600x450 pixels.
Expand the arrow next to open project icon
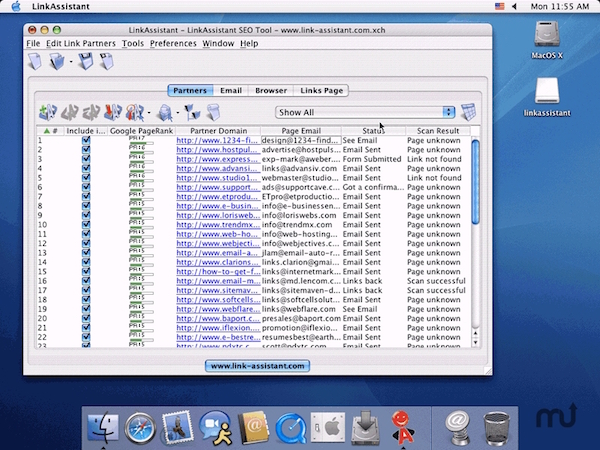click(x=72, y=64)
